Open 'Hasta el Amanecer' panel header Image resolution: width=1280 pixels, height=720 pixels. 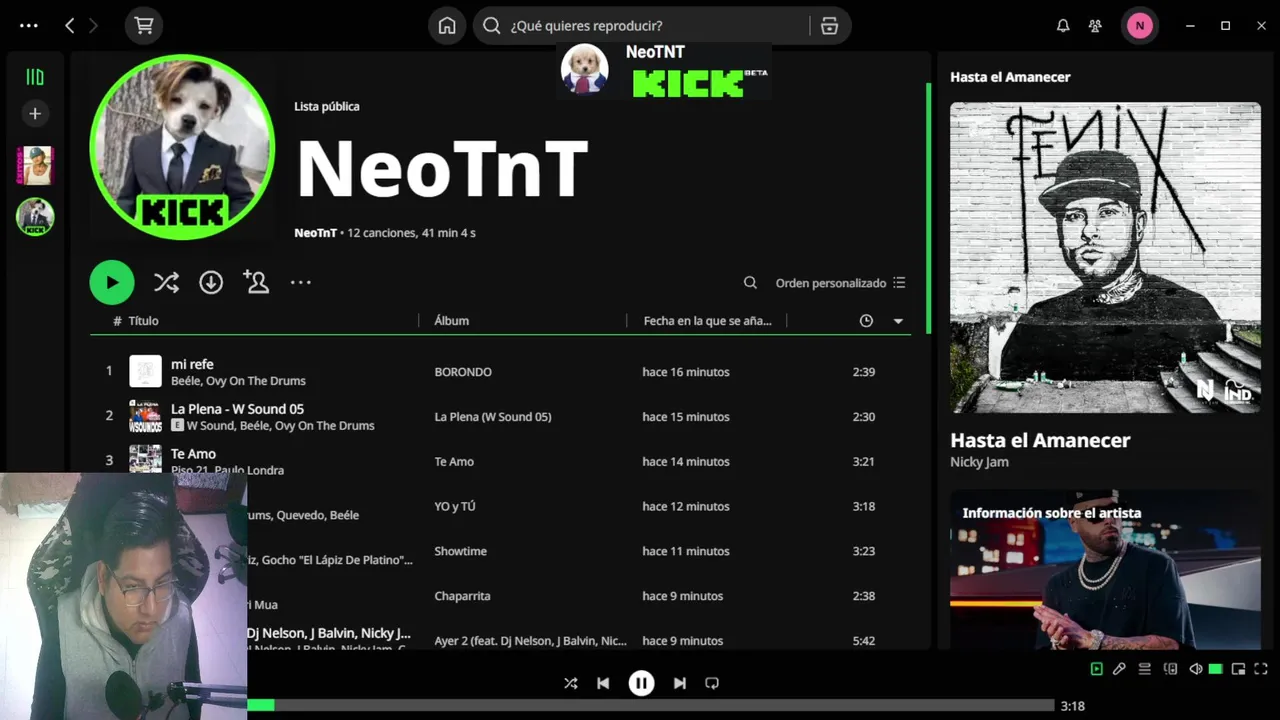1010,77
